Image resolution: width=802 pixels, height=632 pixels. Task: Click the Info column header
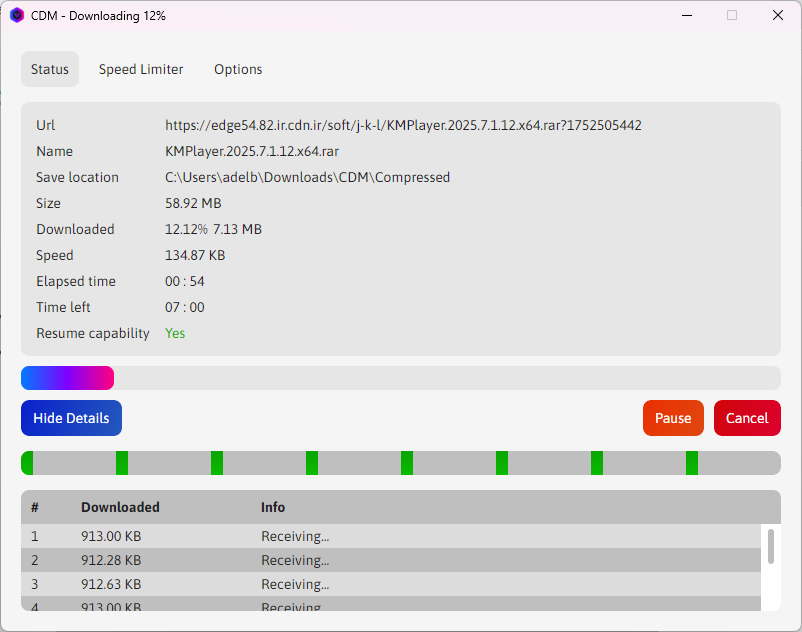(273, 507)
